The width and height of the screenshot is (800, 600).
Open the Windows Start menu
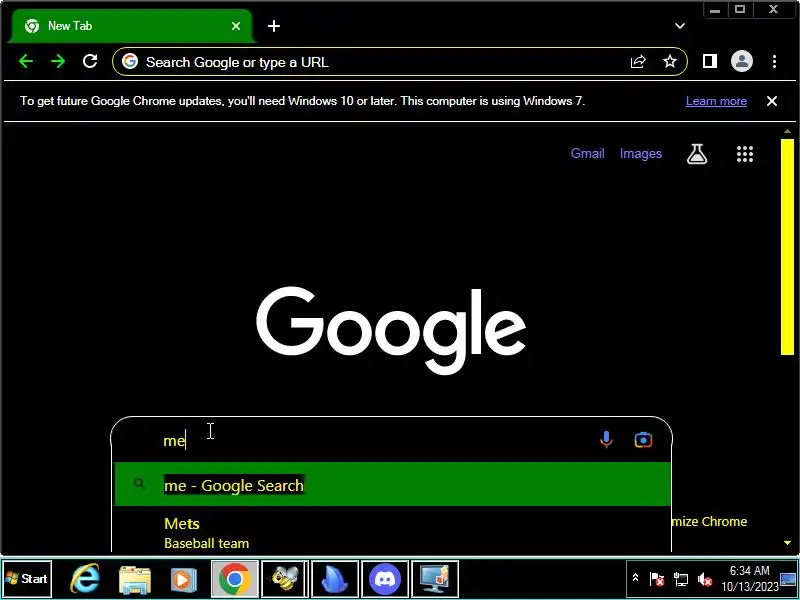pos(27,579)
